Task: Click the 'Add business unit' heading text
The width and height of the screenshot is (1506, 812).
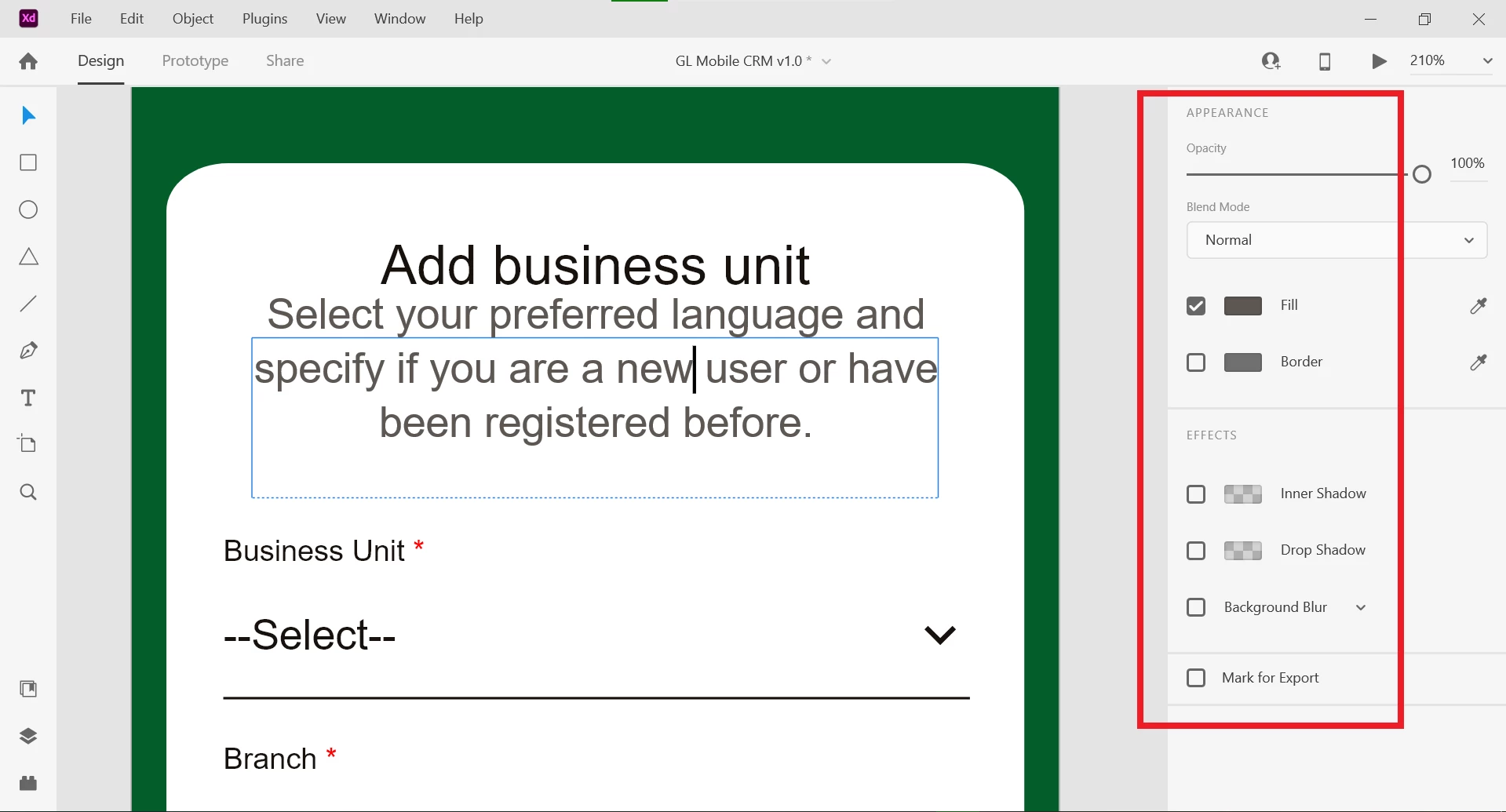Action: tap(595, 265)
